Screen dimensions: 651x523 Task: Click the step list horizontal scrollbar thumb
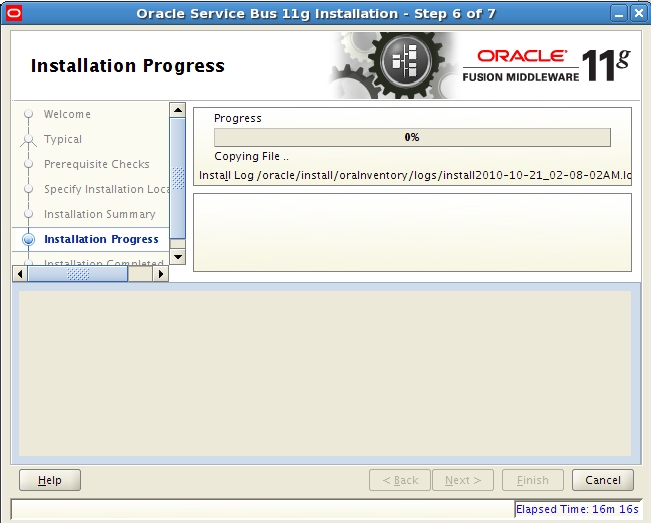click(78, 274)
